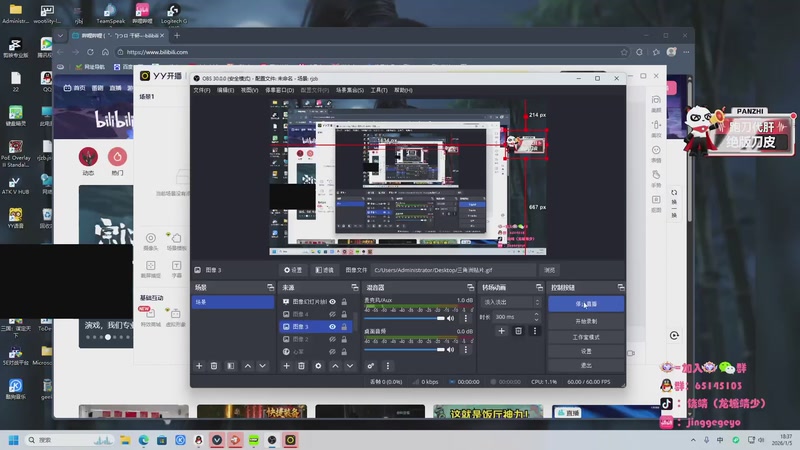800x450 pixels.
Task: Move selected source up in Sources dock
Action: (x=335, y=366)
